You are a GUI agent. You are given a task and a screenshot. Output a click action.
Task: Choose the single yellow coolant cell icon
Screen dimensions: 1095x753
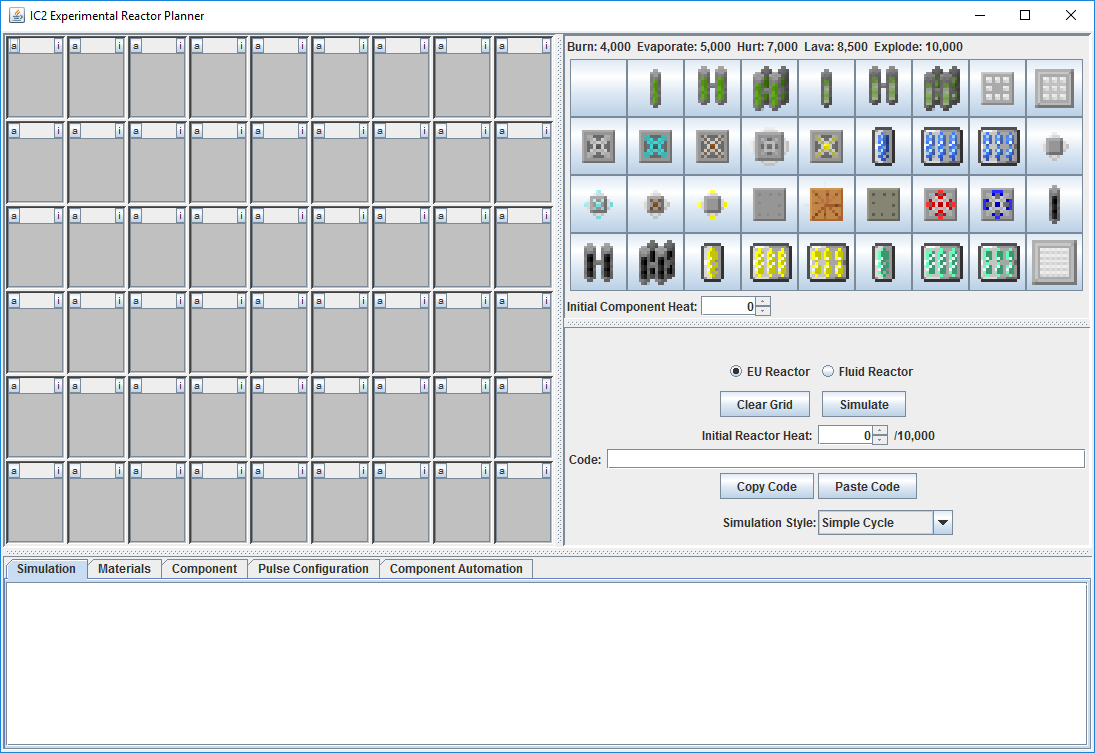712,262
